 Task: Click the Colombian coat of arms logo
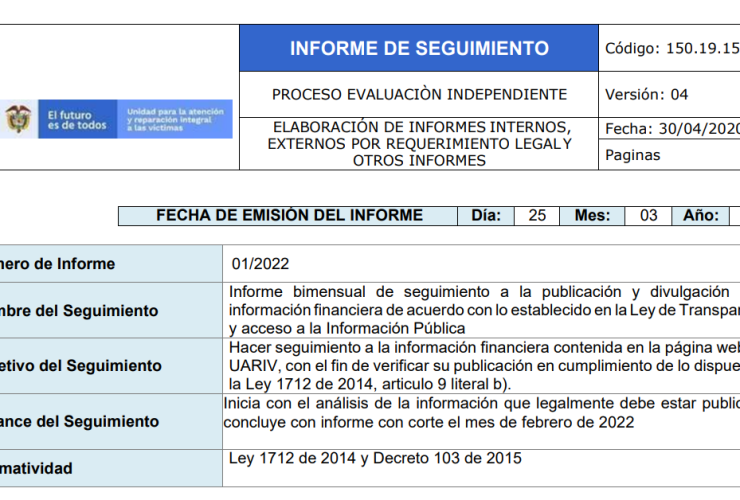tap(18, 119)
